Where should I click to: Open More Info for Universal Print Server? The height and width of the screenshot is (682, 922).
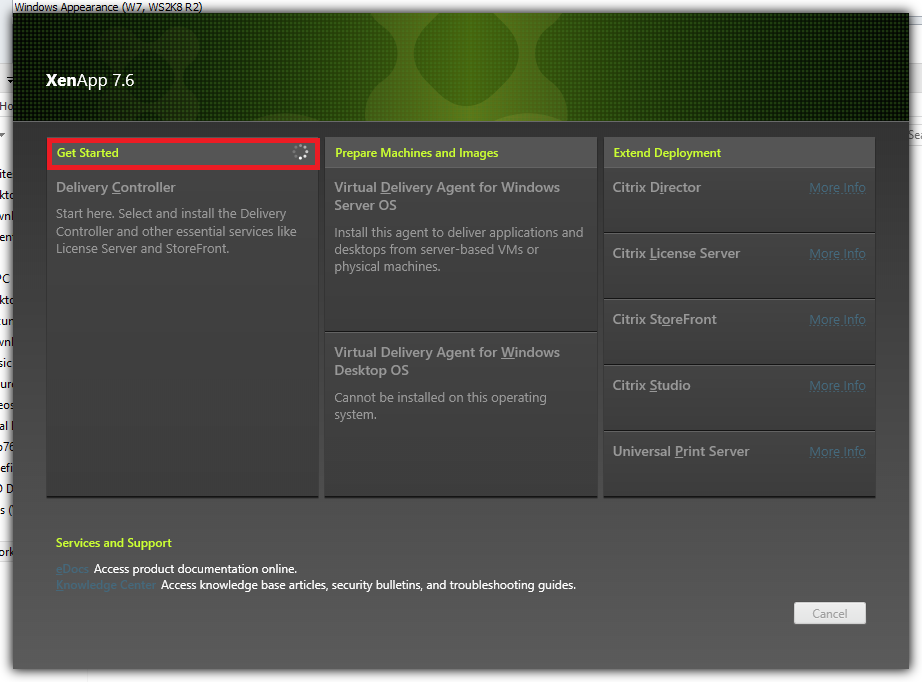pos(837,451)
